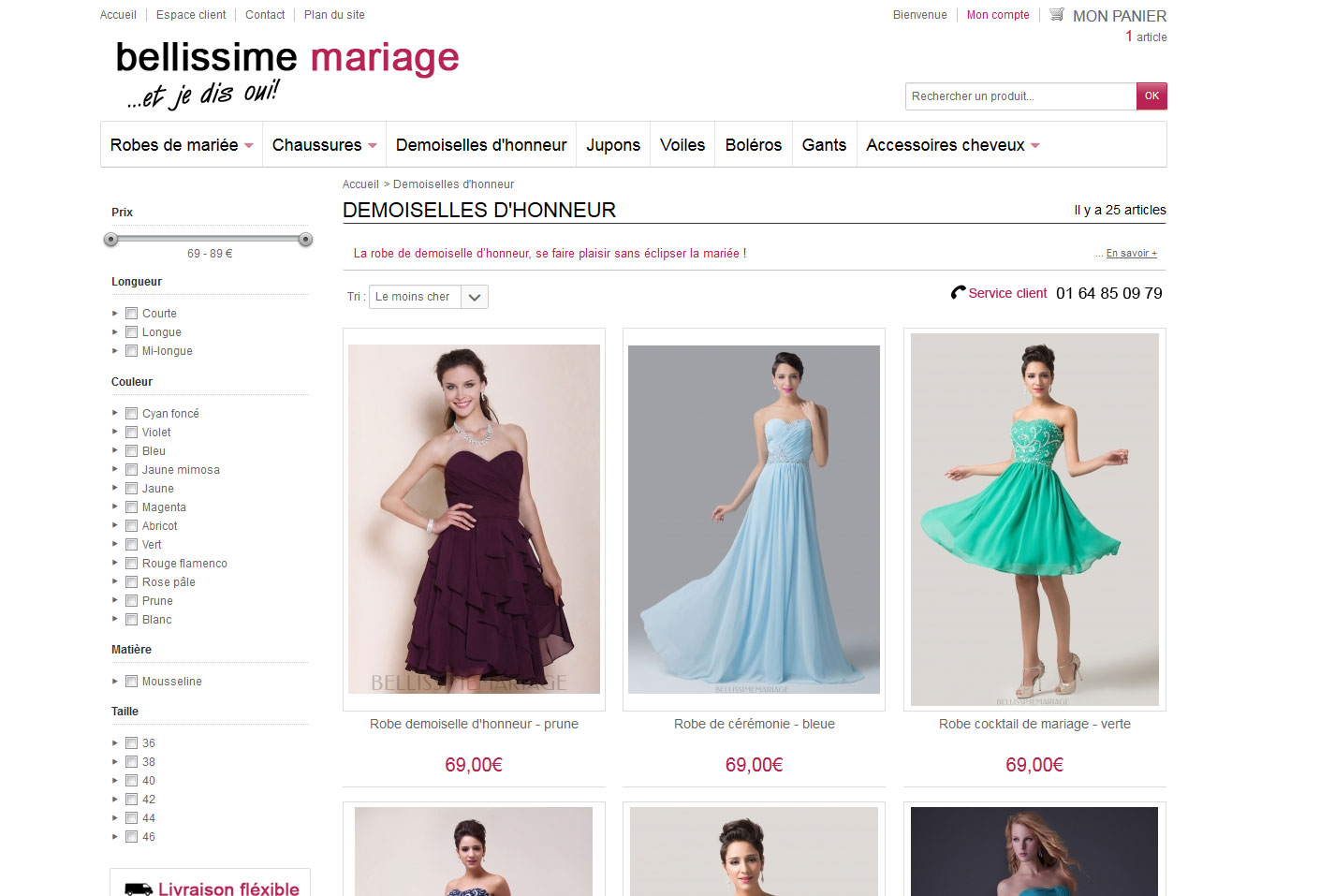Click 'Robe de cérémonie - bleue' title

pos(755,724)
